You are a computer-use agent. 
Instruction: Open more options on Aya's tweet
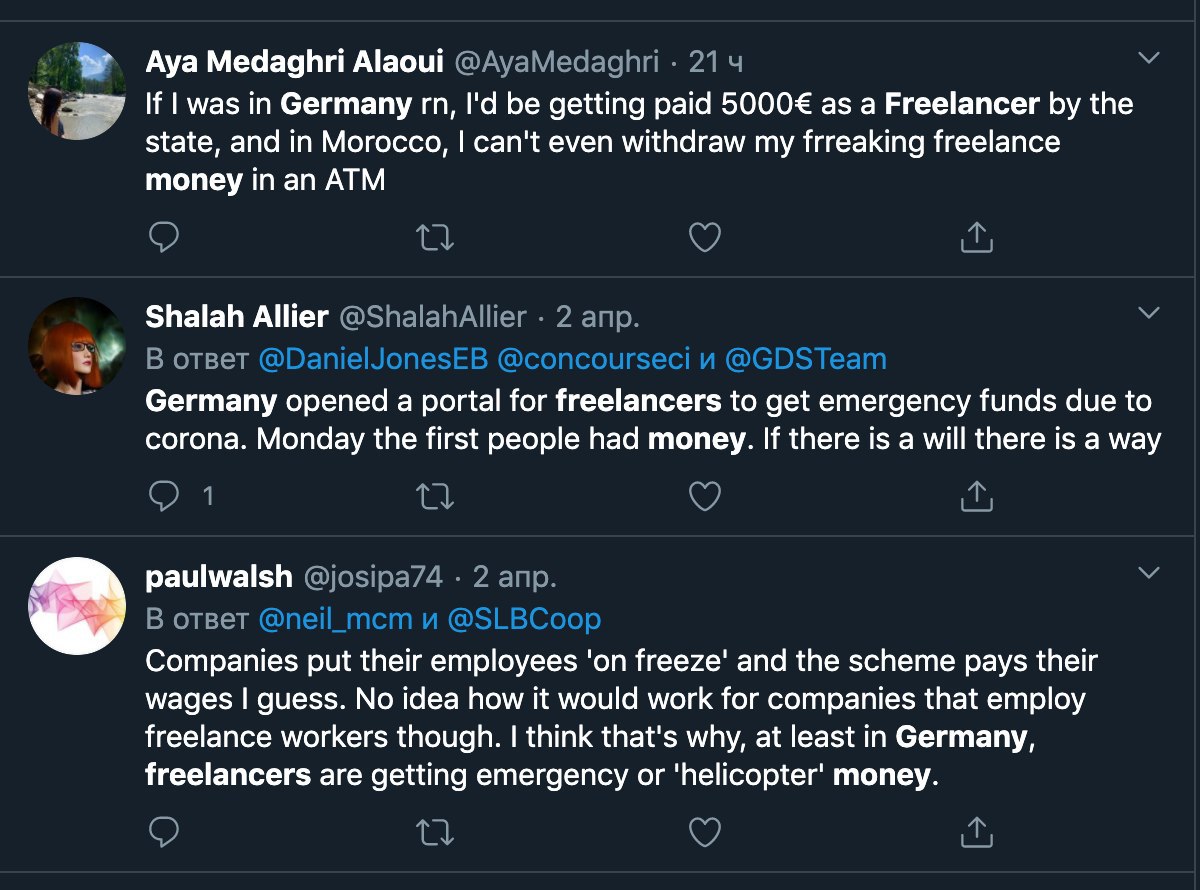click(x=1149, y=58)
